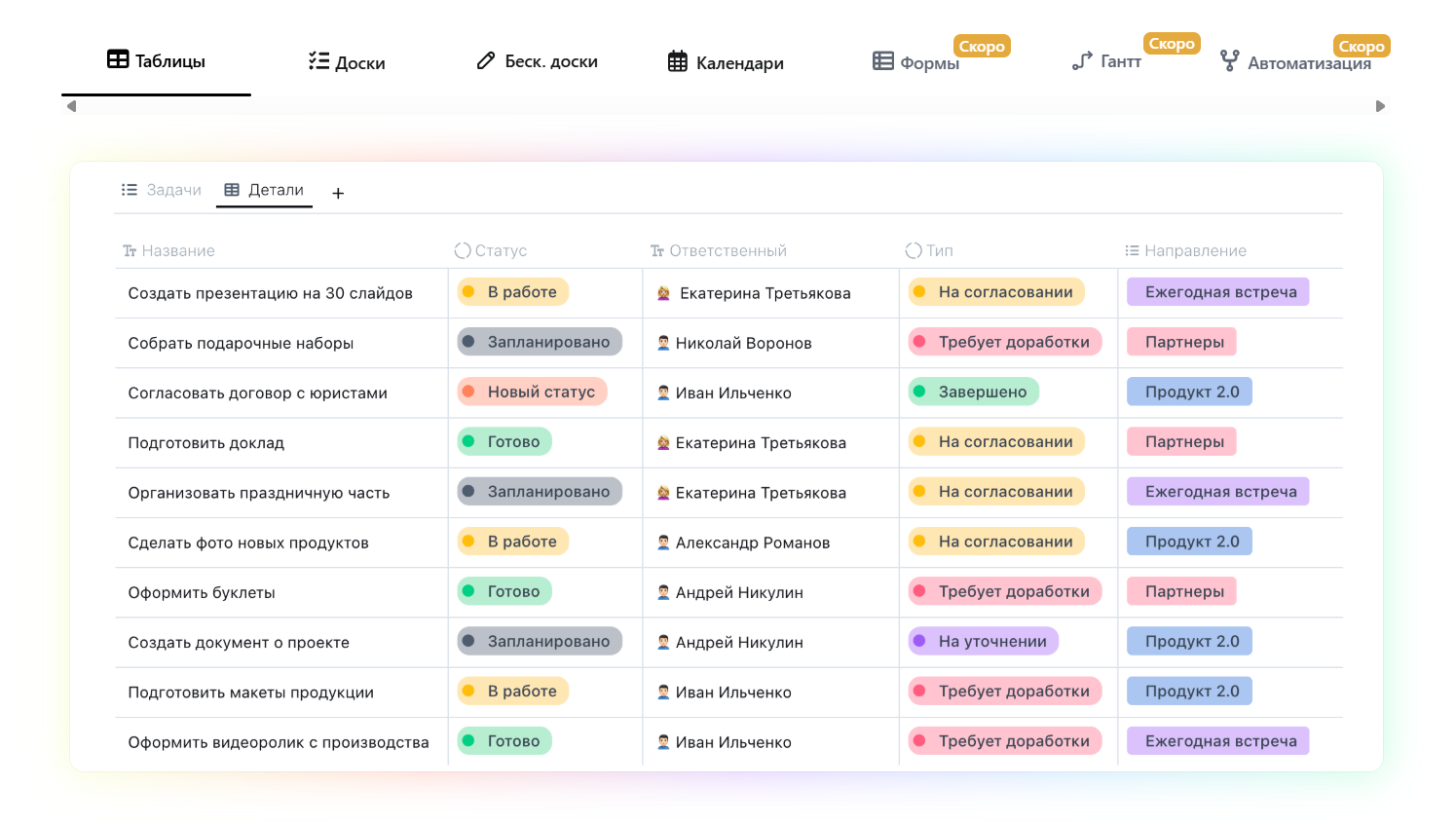Viewport: 1456px width, 824px height.
Task: Add a new view with plus icon
Action: (x=338, y=194)
